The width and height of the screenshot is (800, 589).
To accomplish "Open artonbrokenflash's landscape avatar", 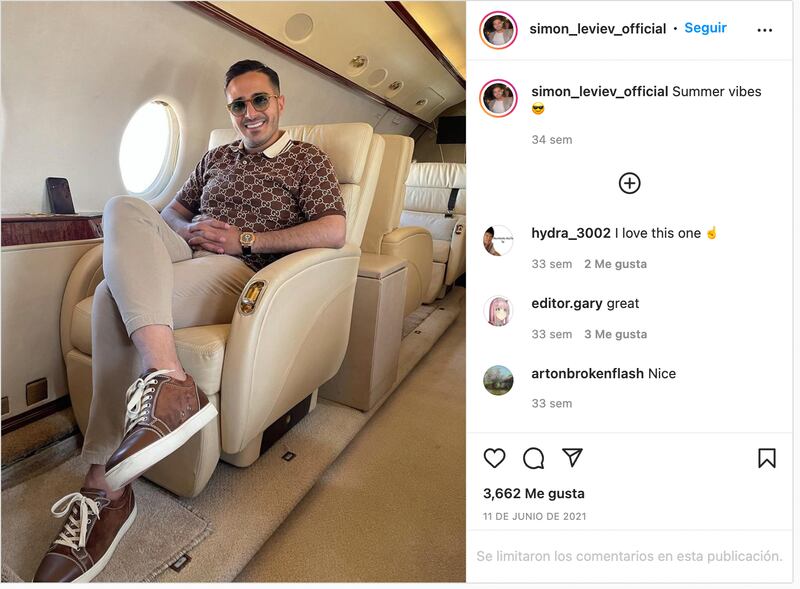I will 498,380.
